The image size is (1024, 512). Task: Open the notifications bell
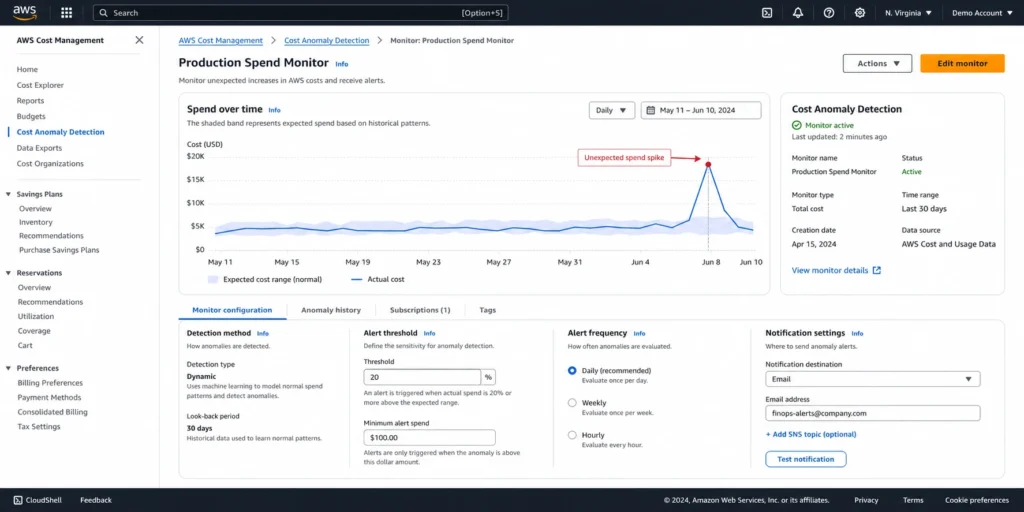(x=798, y=12)
